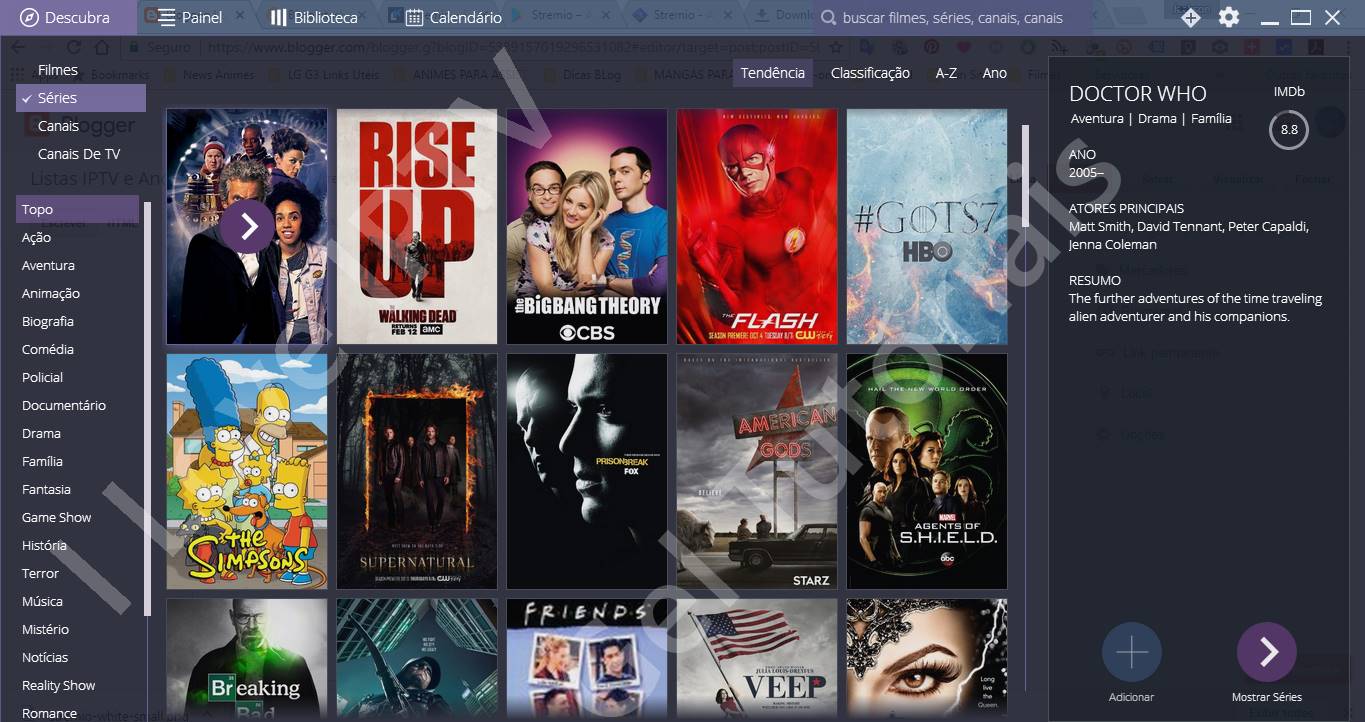Open the Biblioteca tab
This screenshot has height=722, width=1365.
click(313, 17)
